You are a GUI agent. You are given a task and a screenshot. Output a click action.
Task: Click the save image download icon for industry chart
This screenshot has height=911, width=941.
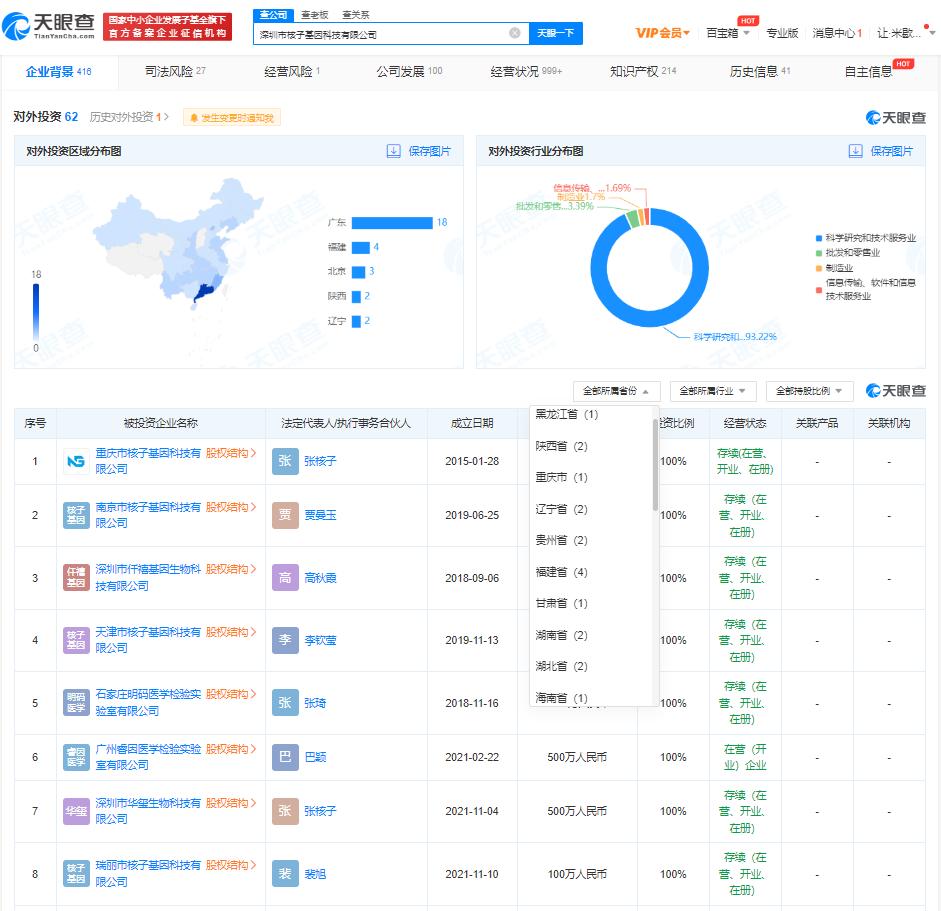point(855,151)
